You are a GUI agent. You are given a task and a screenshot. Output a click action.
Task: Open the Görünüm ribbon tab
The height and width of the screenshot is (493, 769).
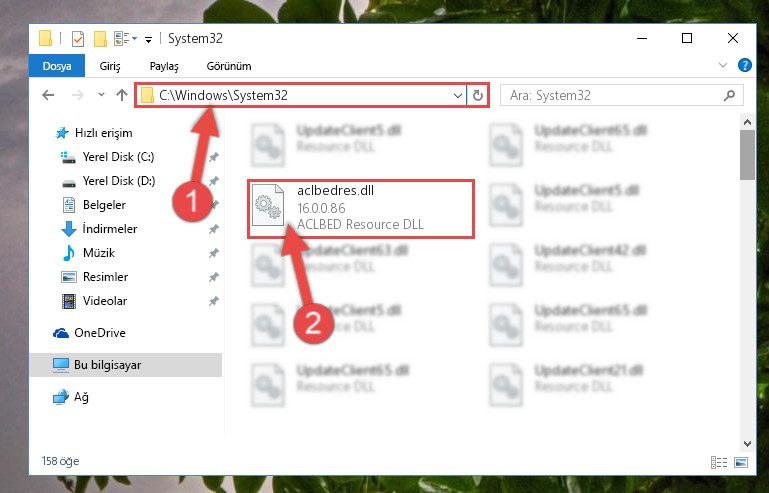tap(229, 66)
